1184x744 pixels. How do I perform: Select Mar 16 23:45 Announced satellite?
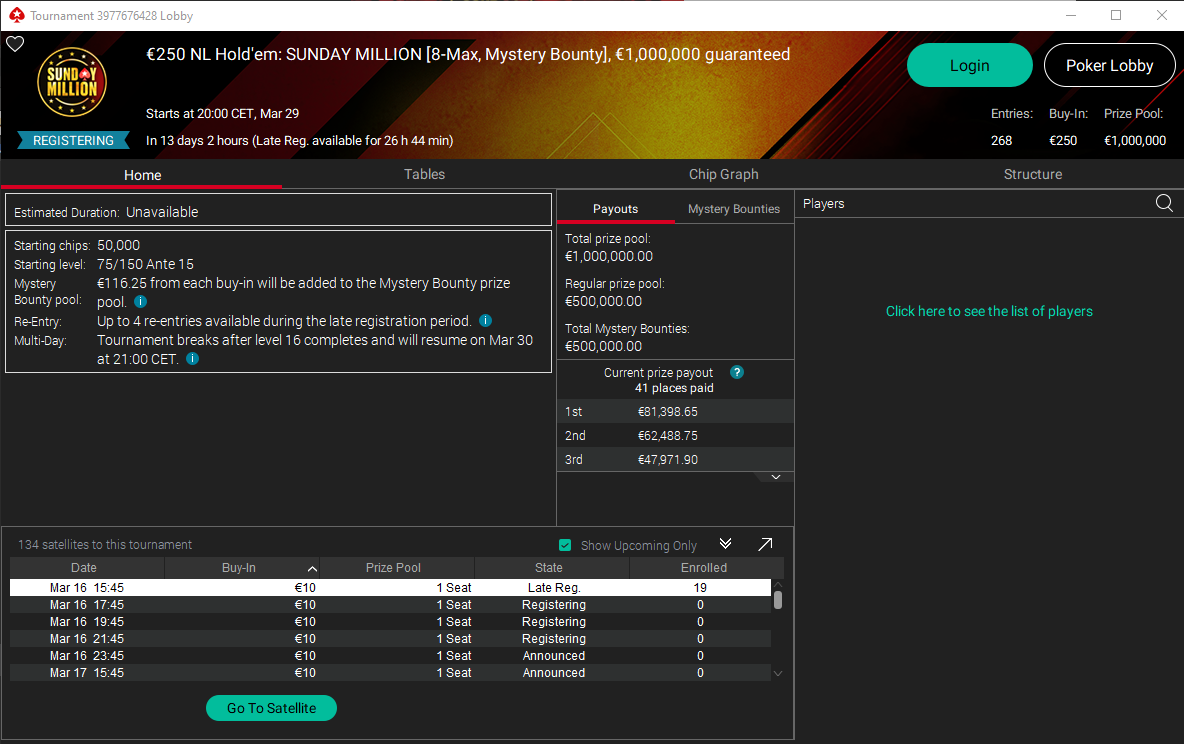(390, 656)
